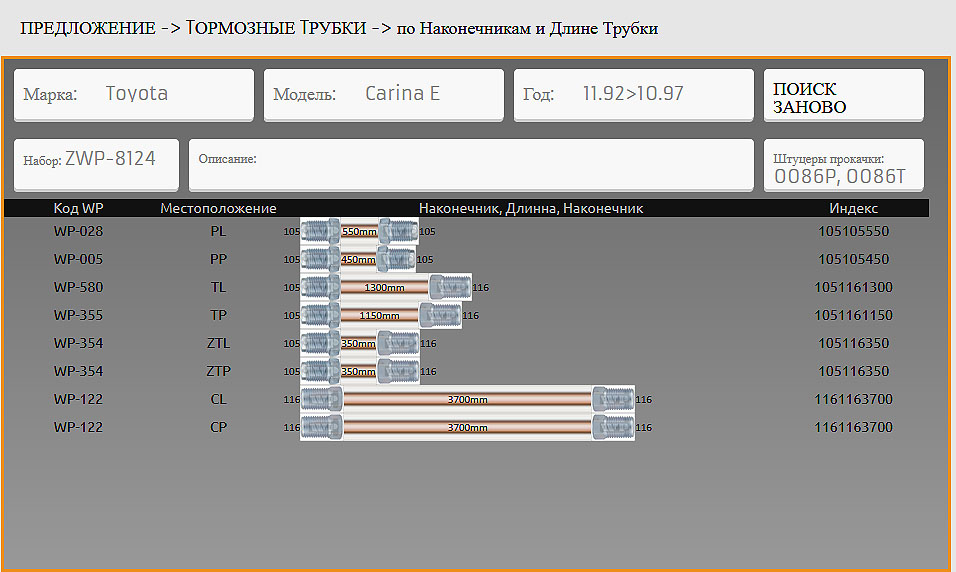Click the WP-028 code link

click(x=79, y=232)
